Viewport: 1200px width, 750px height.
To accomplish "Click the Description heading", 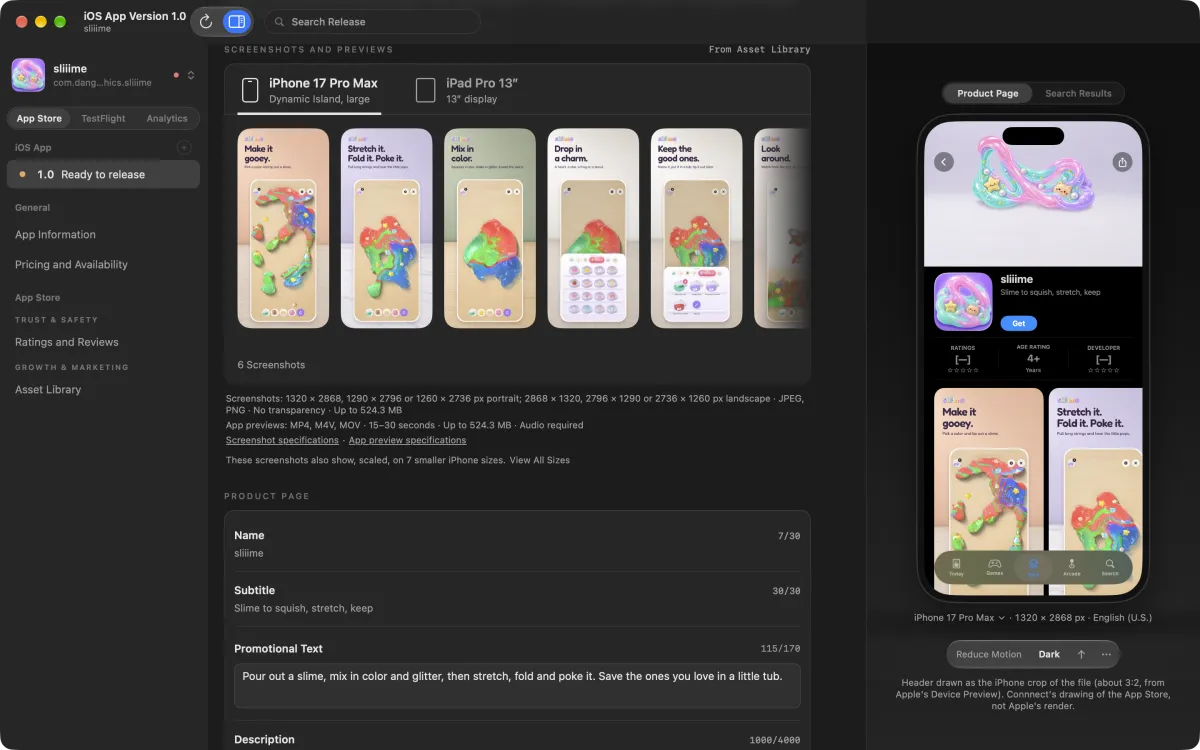I will click(x=264, y=739).
